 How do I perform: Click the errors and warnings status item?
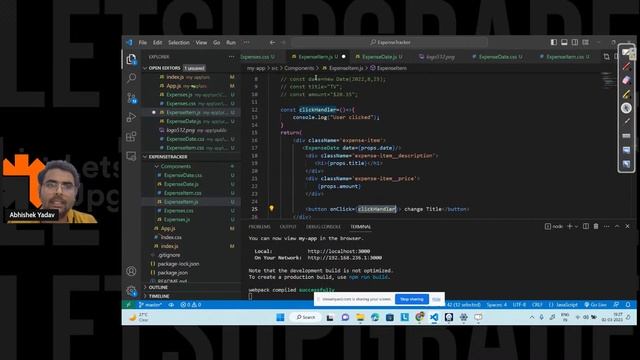(191, 305)
